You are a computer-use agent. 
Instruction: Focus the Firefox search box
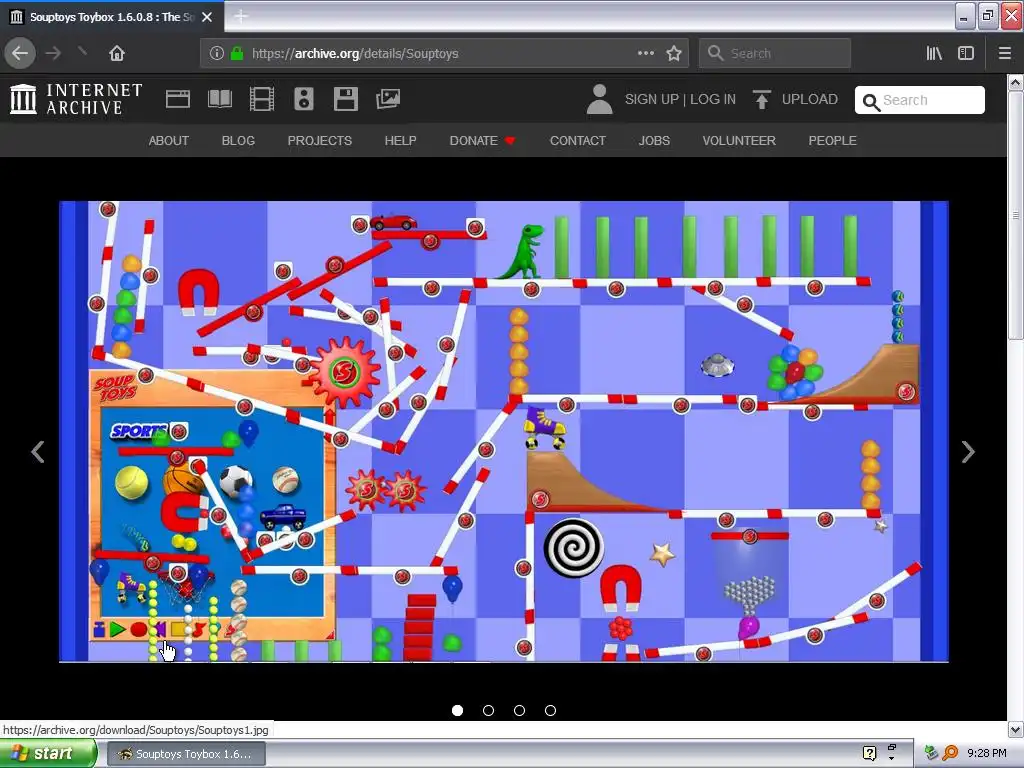pyautogui.click(x=775, y=54)
